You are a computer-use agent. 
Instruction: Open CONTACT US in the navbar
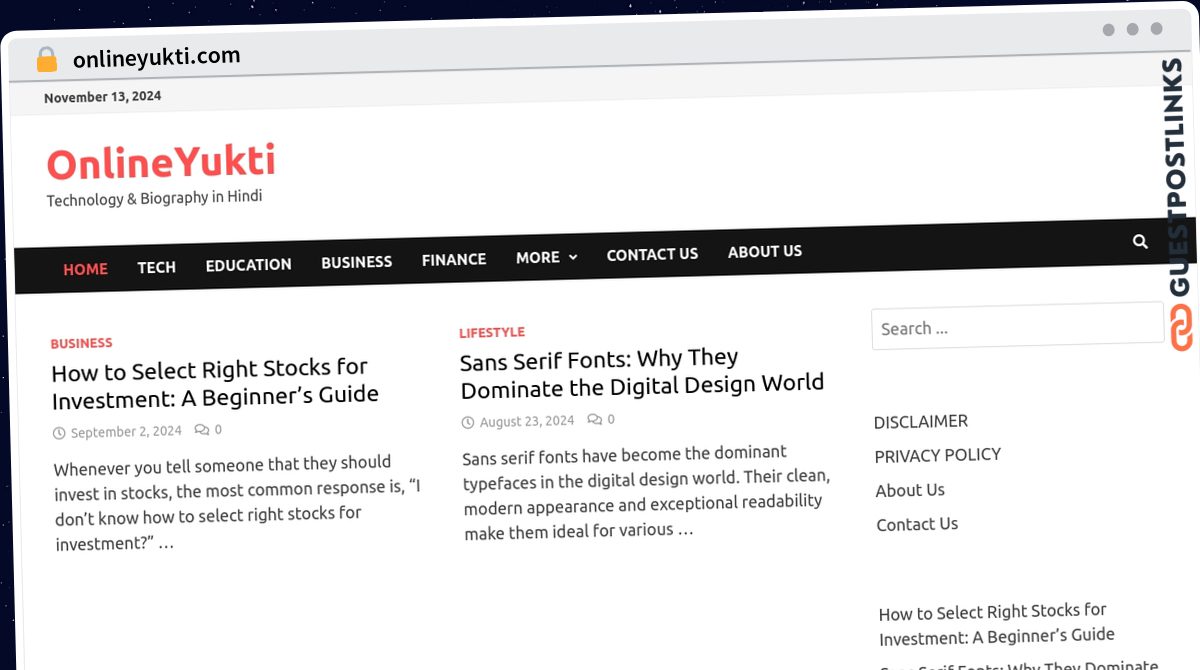pos(652,254)
